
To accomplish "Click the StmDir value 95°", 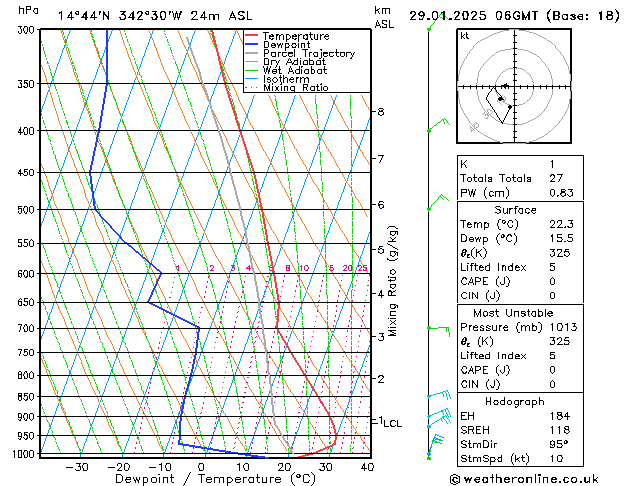I will tap(558, 444).
